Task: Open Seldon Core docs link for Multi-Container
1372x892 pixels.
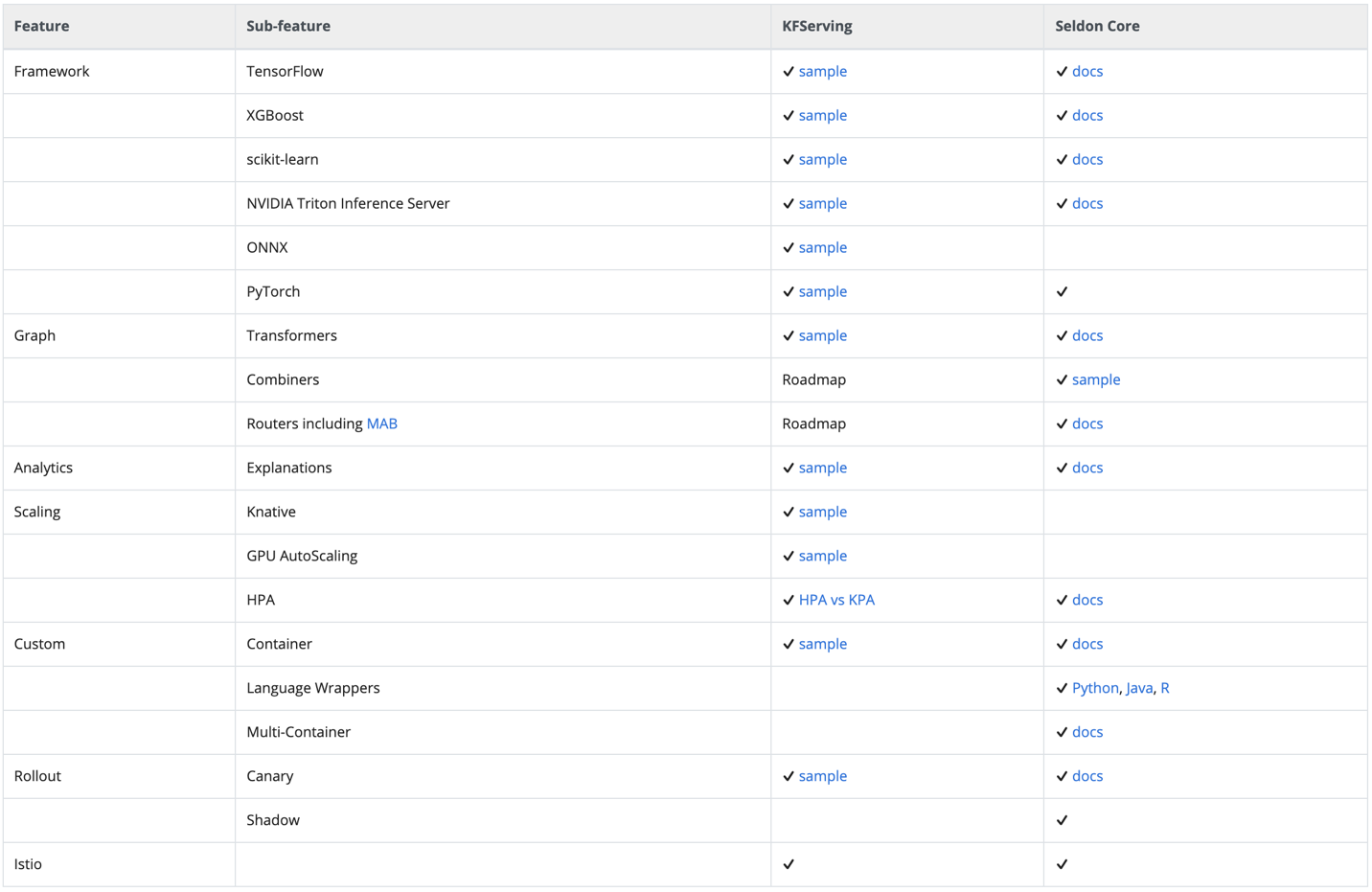Action: tap(1086, 732)
